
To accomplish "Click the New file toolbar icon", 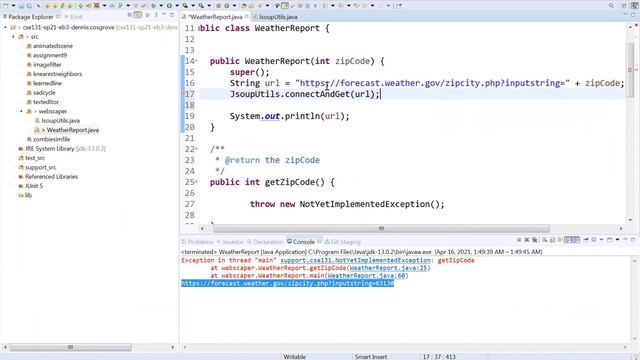I will tap(5, 6).
